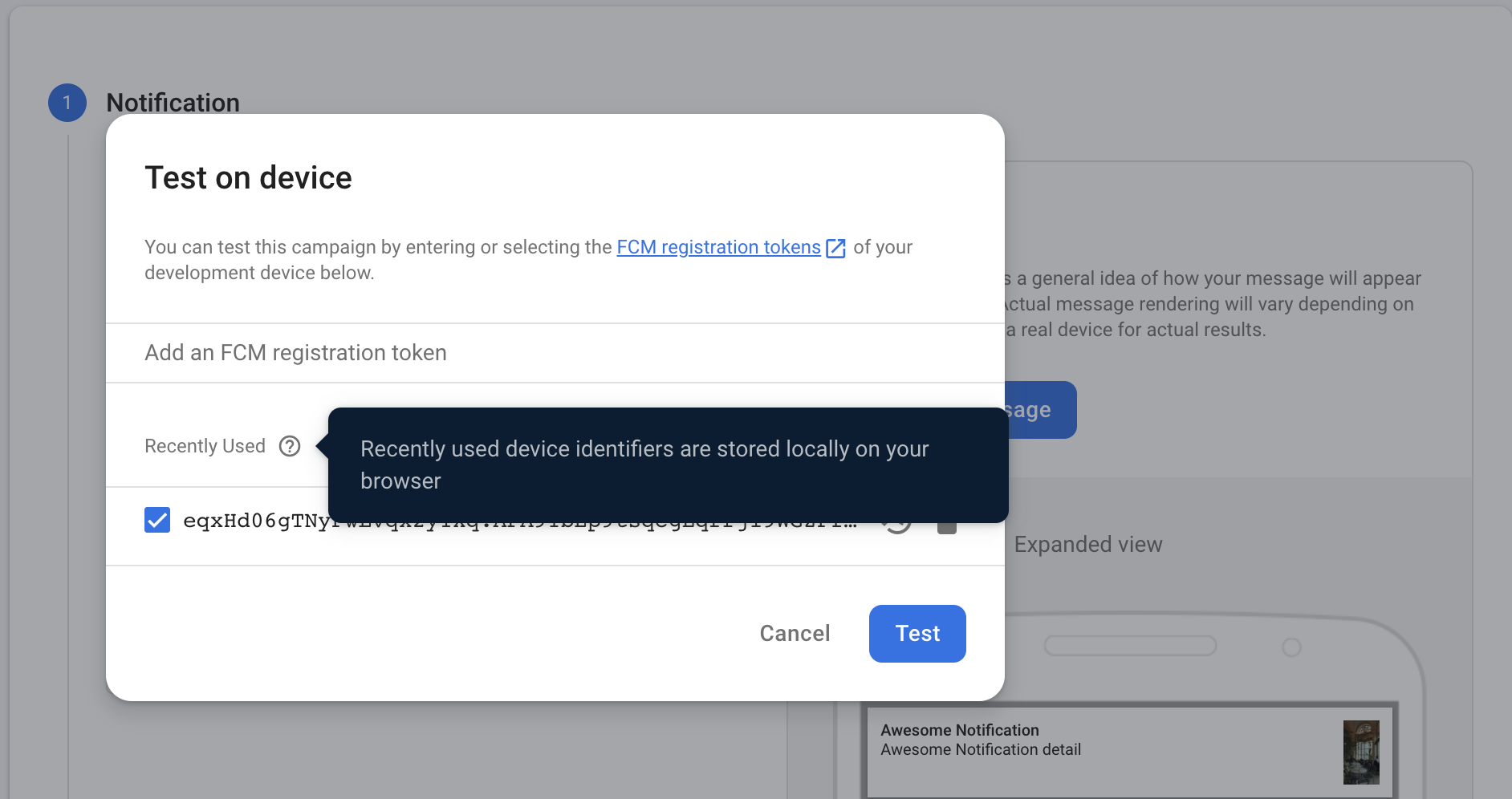Click the external link icon beside FCM registration tokens
1512x799 pixels.
pos(835,248)
